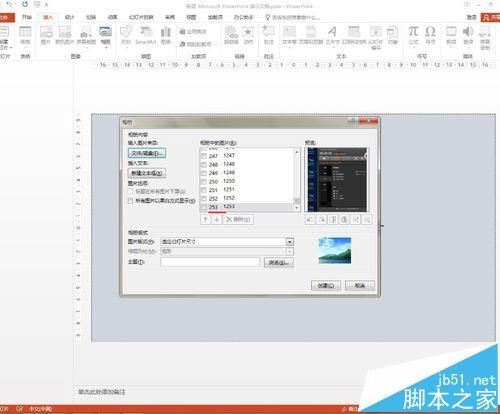Click inside the Theme text field

(210, 262)
